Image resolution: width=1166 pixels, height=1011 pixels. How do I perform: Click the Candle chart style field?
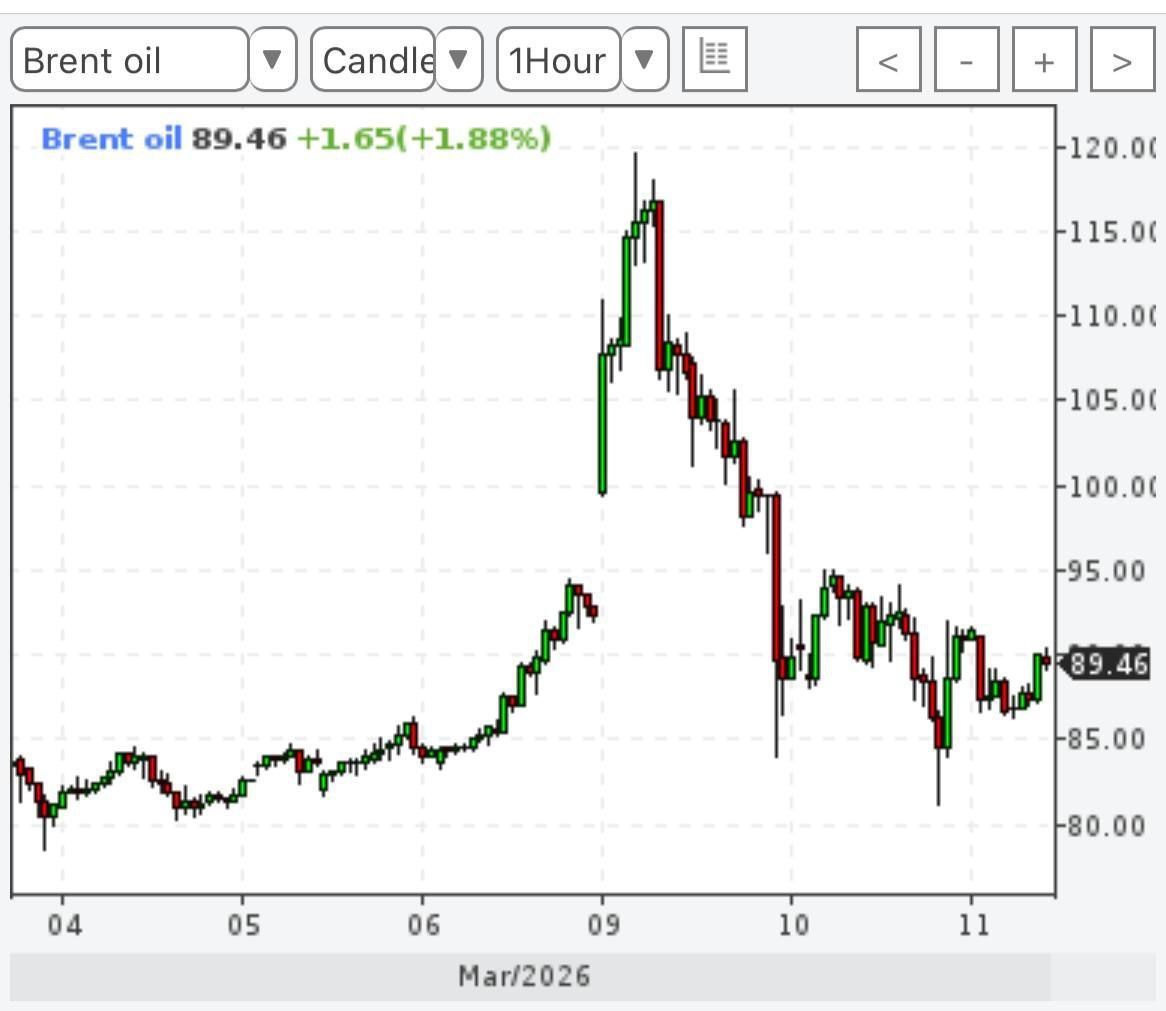pyautogui.click(x=373, y=60)
